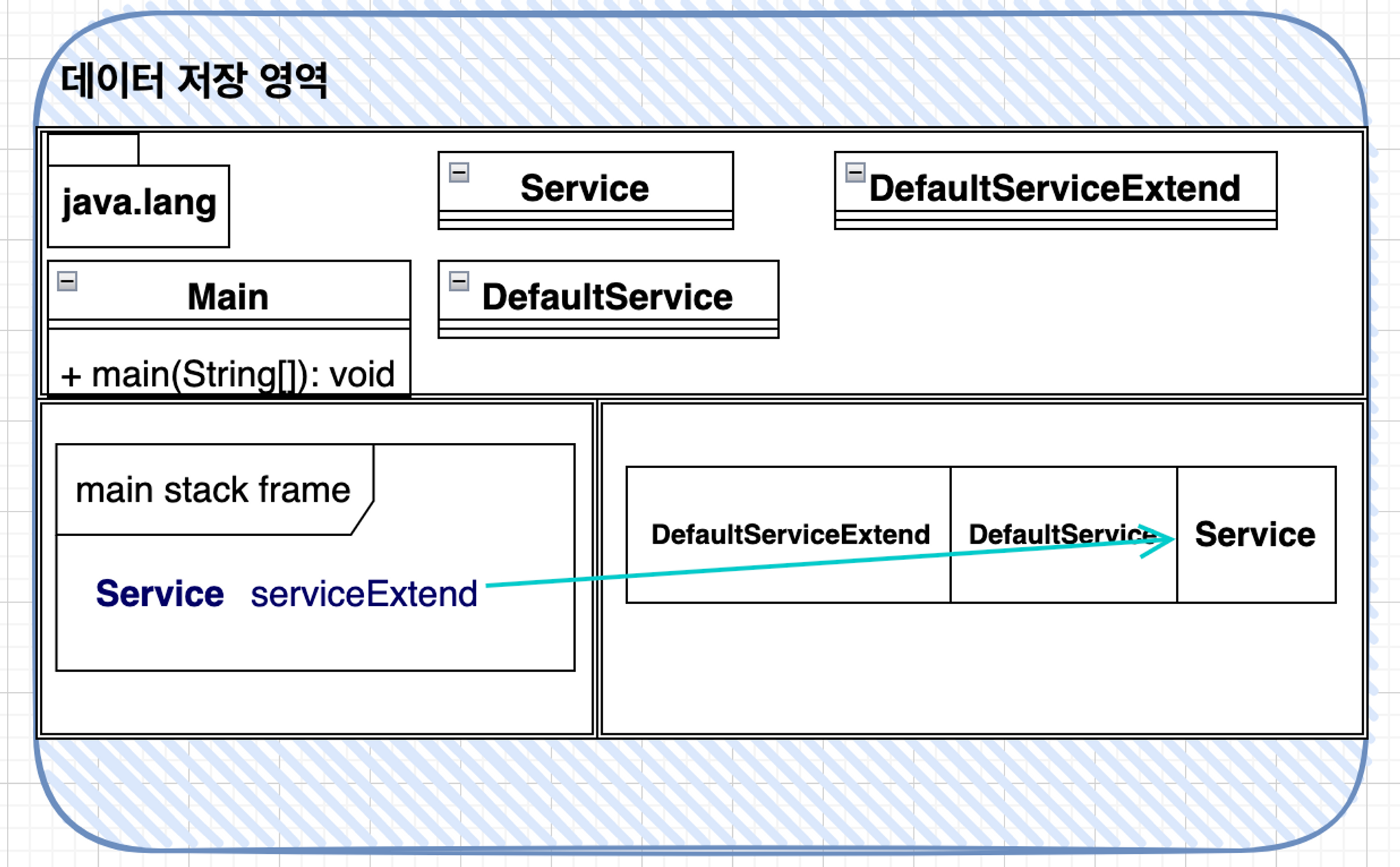The image size is (1400, 867).
Task: Click the striped blue container background
Action: click(x=700, y=791)
